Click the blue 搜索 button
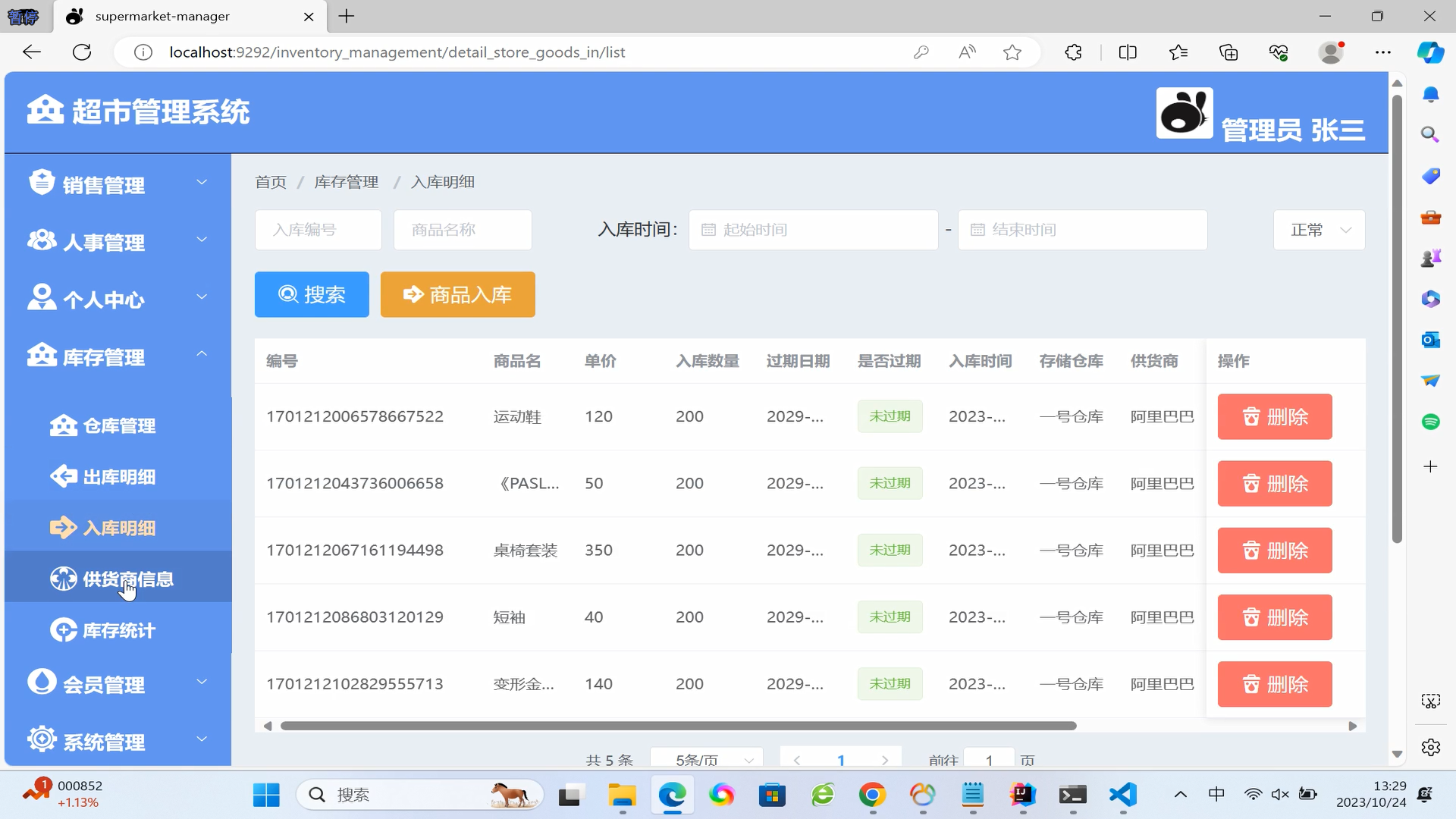Screen dimensions: 1456x819 point(312,294)
